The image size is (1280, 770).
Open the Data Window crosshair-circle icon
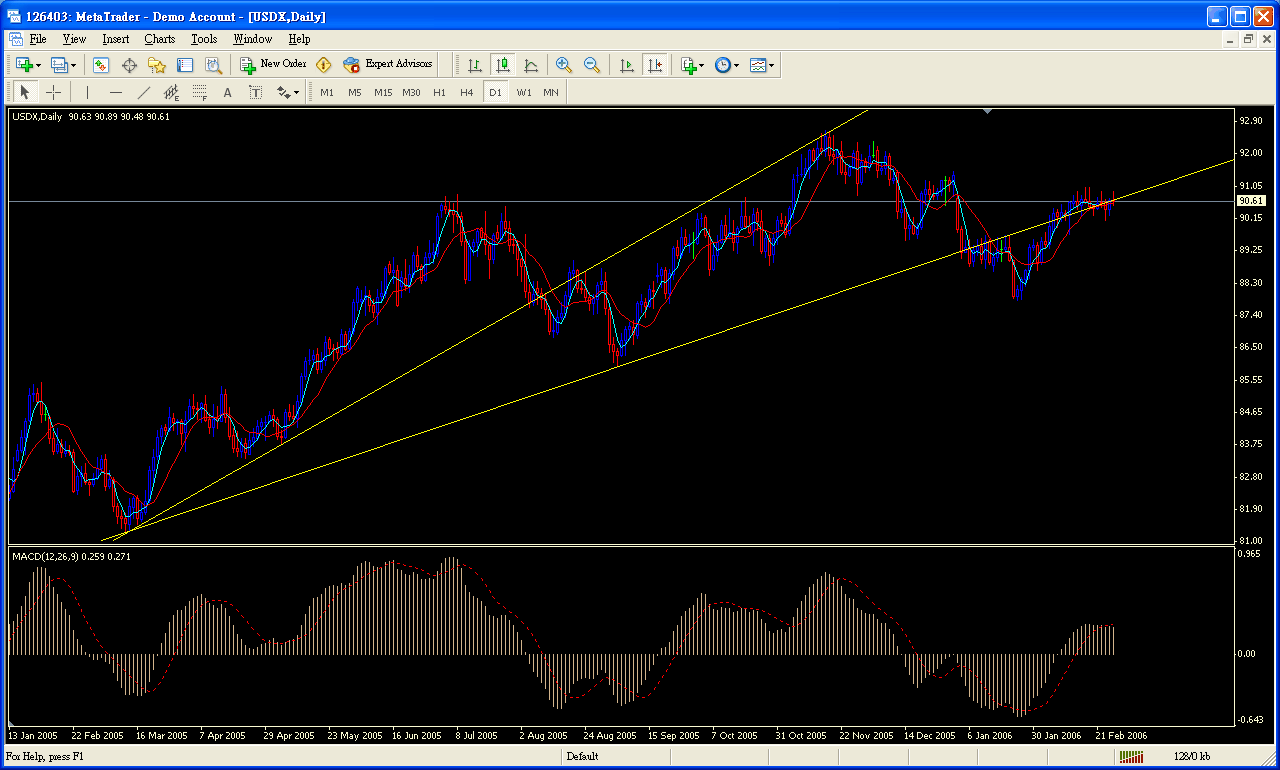point(129,65)
